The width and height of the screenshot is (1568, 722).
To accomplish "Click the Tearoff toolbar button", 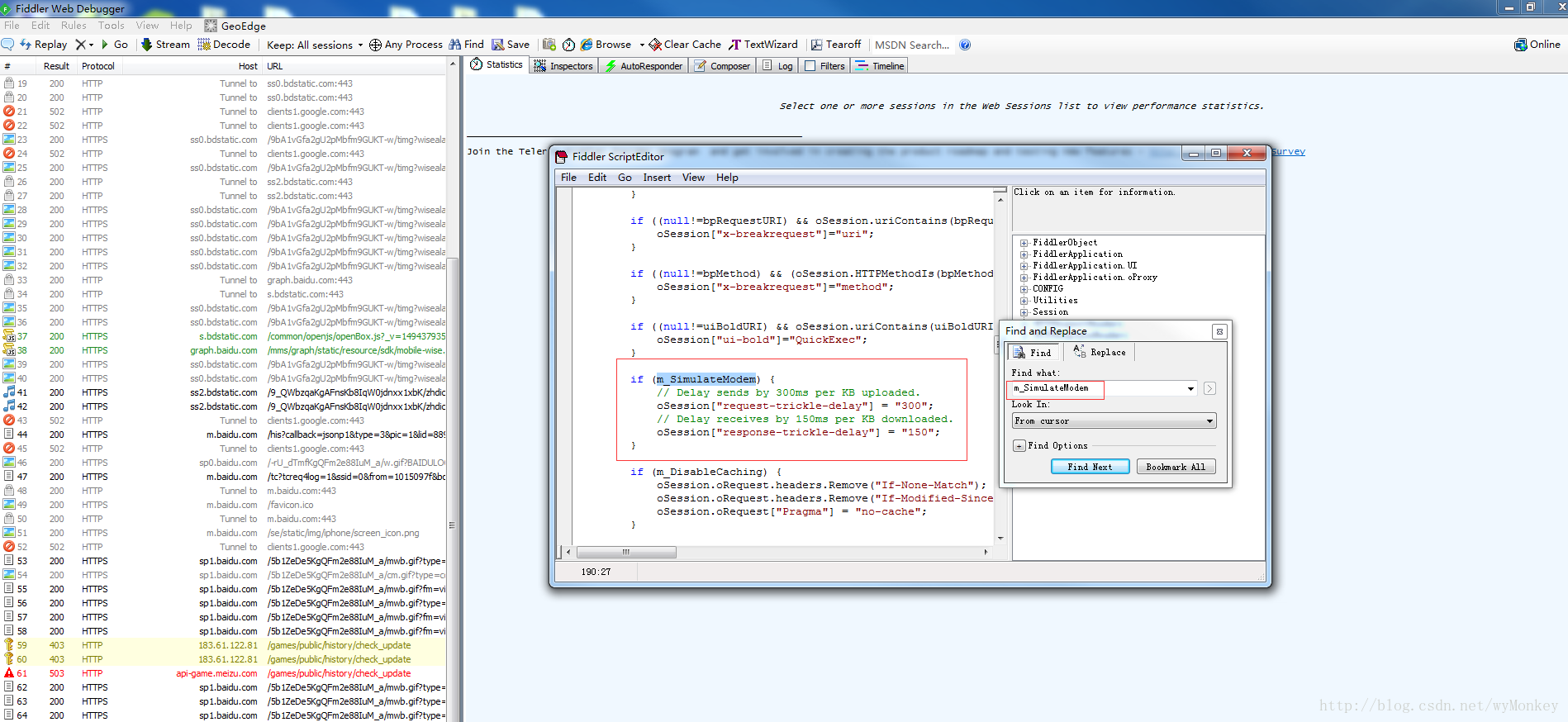I will click(x=836, y=45).
